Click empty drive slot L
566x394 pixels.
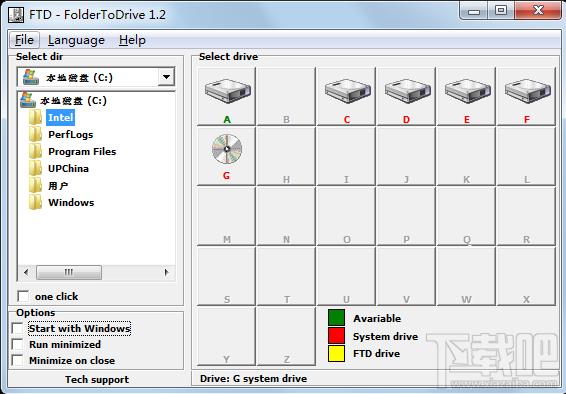(x=526, y=156)
